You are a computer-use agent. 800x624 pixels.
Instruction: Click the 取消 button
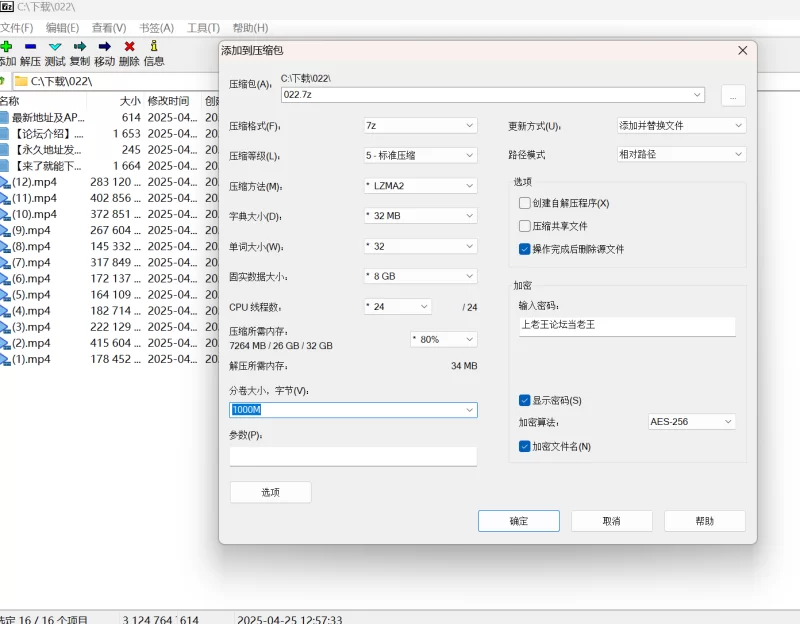612,521
